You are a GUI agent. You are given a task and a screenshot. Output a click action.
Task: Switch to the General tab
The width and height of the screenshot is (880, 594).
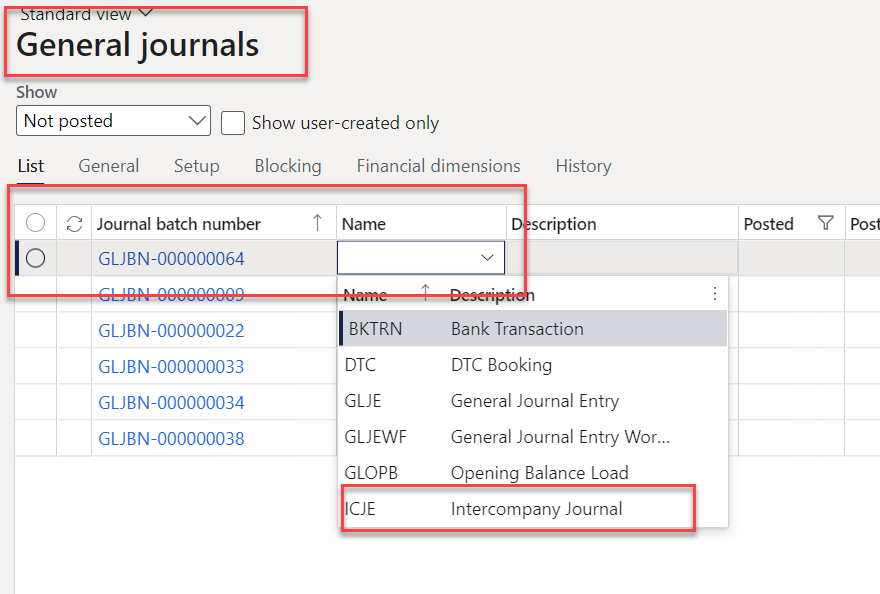109,166
